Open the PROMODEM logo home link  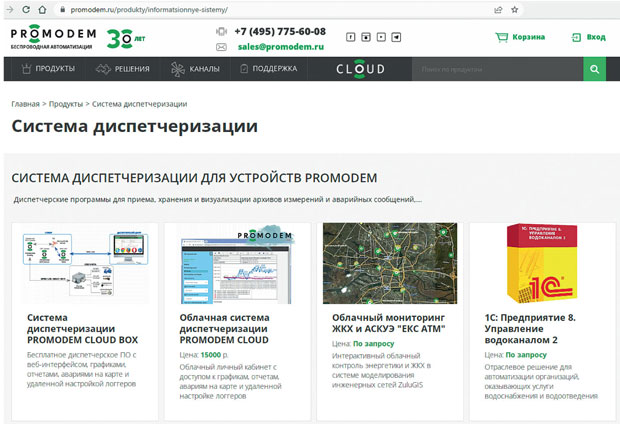(53, 37)
